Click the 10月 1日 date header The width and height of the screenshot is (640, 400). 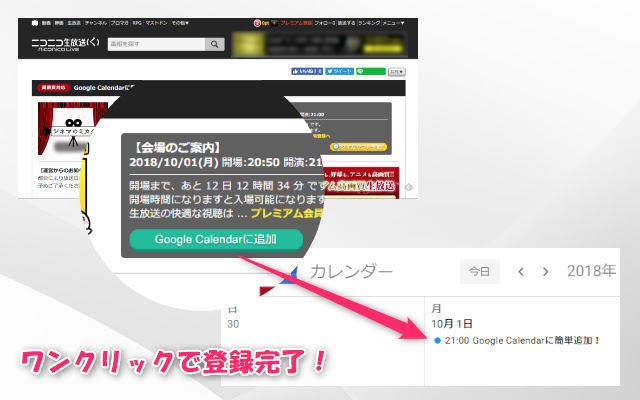pyautogui.click(x=452, y=324)
